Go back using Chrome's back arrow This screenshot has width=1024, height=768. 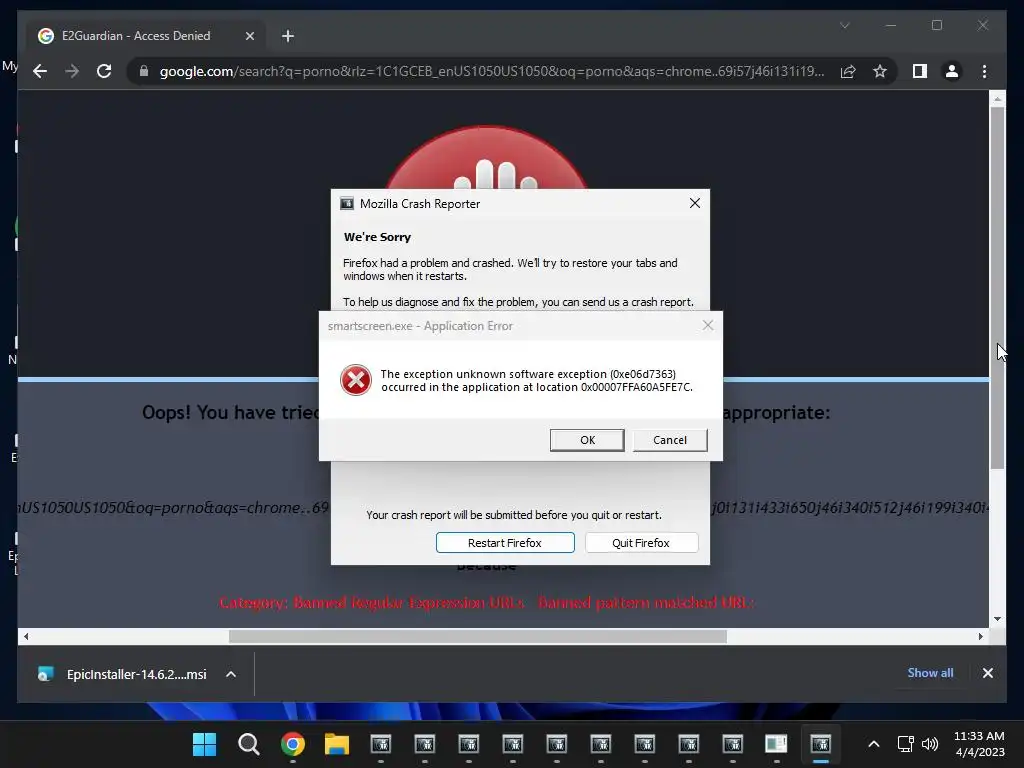[x=40, y=71]
